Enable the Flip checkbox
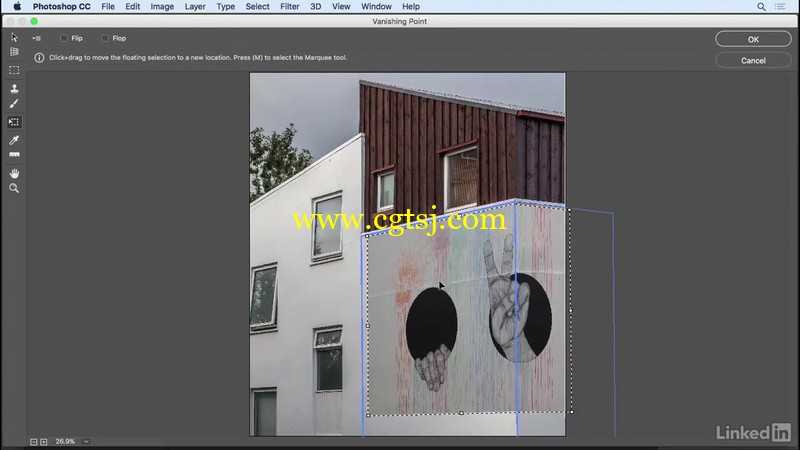800x450 pixels. 64,38
